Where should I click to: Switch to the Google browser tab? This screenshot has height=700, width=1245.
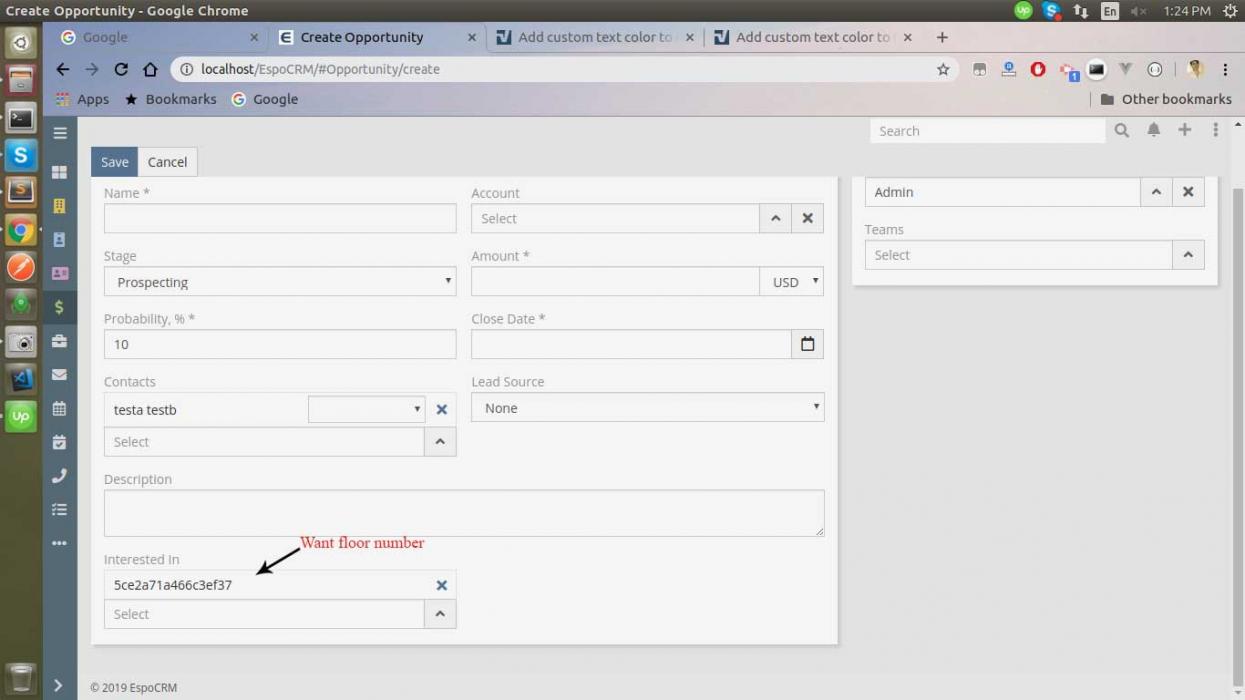pos(150,37)
